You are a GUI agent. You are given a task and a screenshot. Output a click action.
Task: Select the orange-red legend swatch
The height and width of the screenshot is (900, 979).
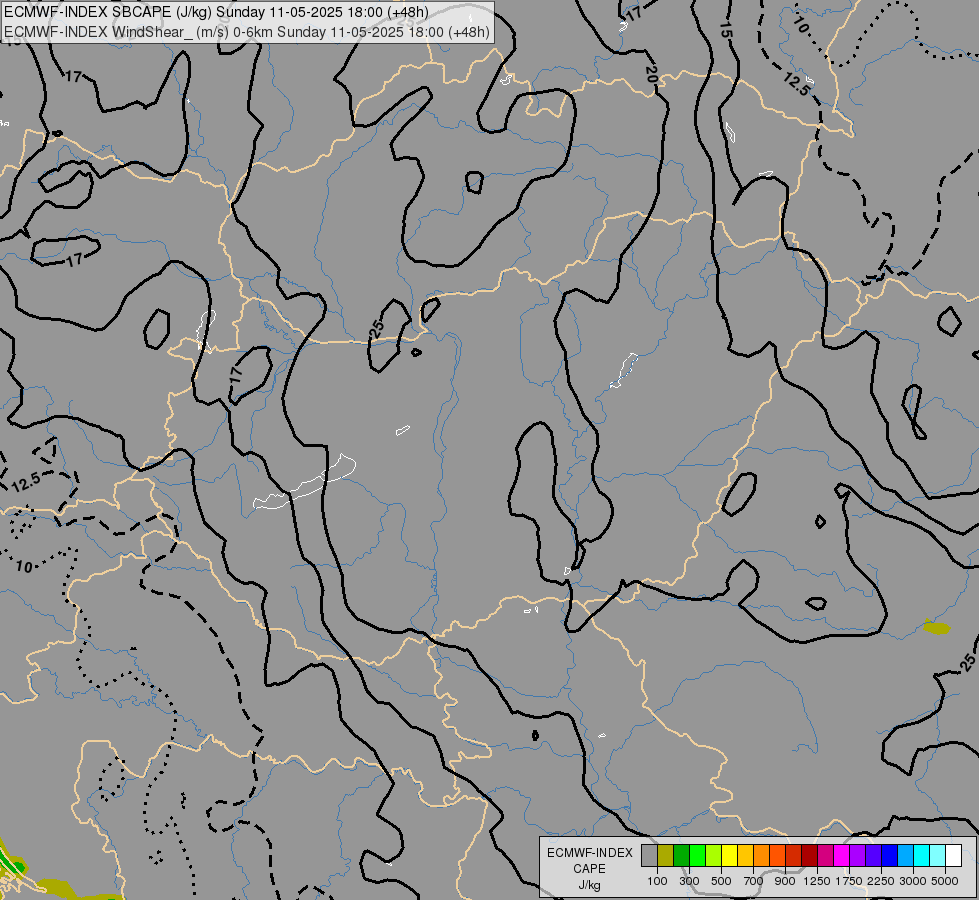click(x=777, y=856)
